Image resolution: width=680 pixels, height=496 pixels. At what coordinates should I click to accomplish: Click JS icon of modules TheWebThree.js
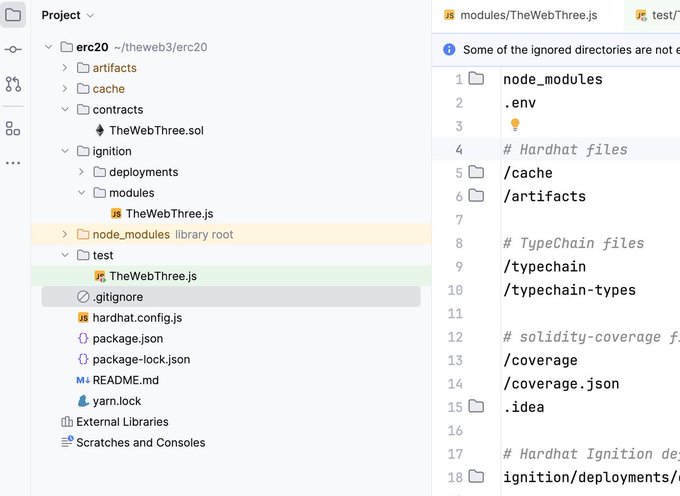[116, 214]
